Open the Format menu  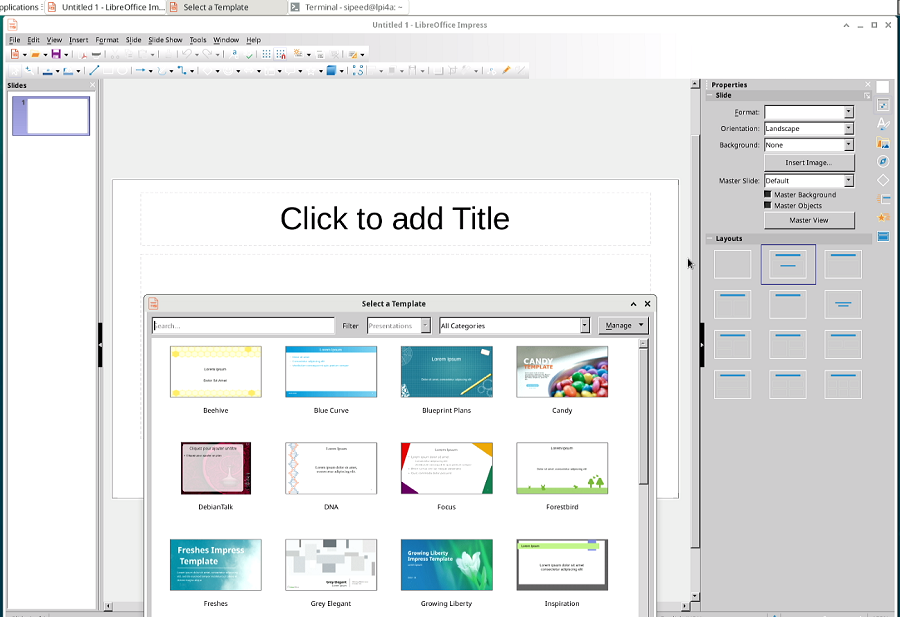tap(107, 40)
